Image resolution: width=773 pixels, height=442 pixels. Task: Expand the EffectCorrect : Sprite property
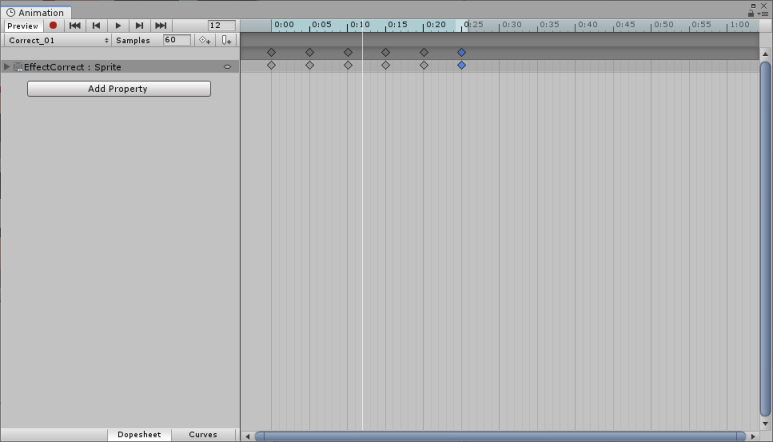(7, 67)
